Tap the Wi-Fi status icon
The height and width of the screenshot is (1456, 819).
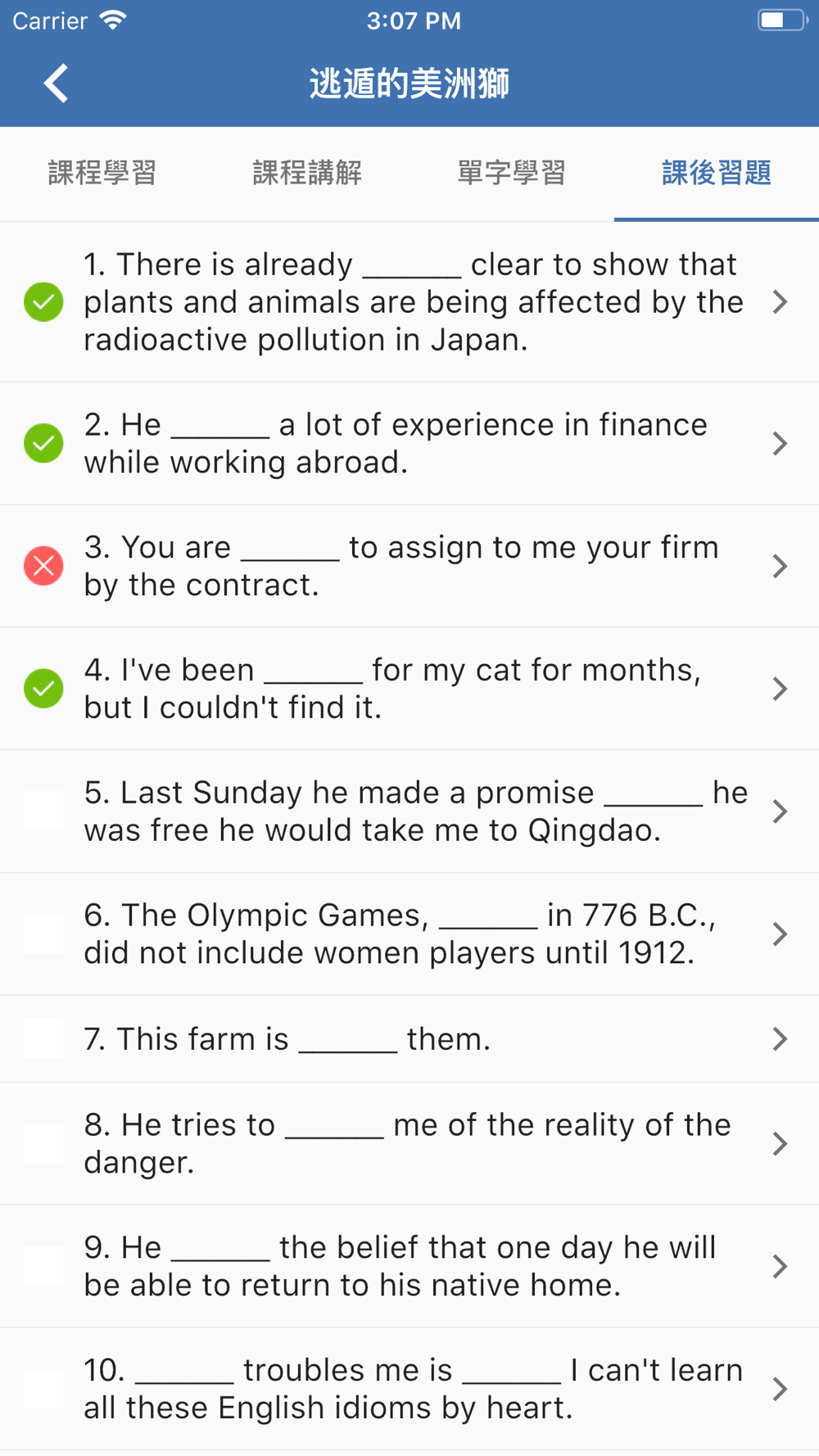point(112,20)
